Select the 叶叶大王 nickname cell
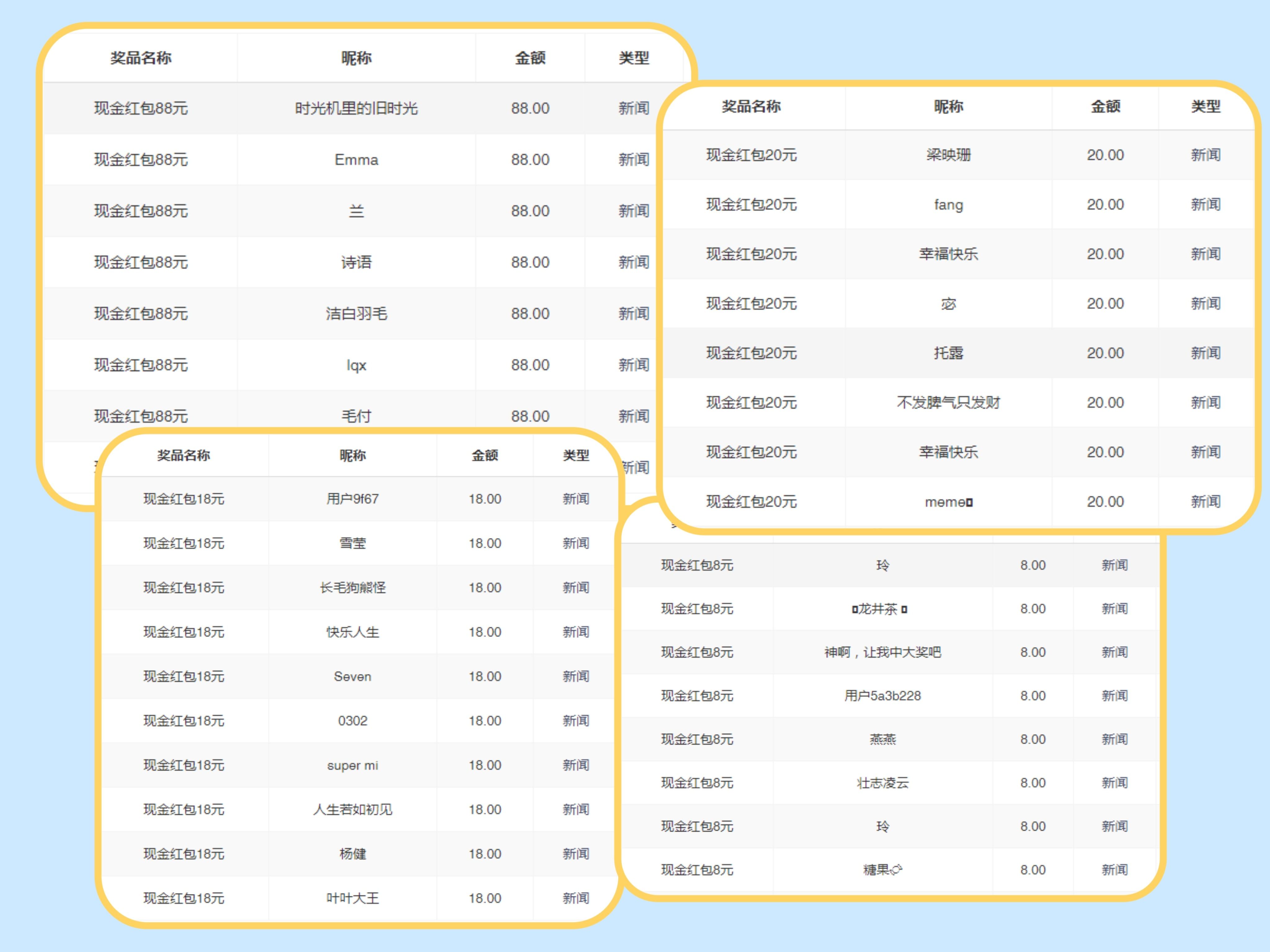The height and width of the screenshot is (952, 1270). (353, 898)
